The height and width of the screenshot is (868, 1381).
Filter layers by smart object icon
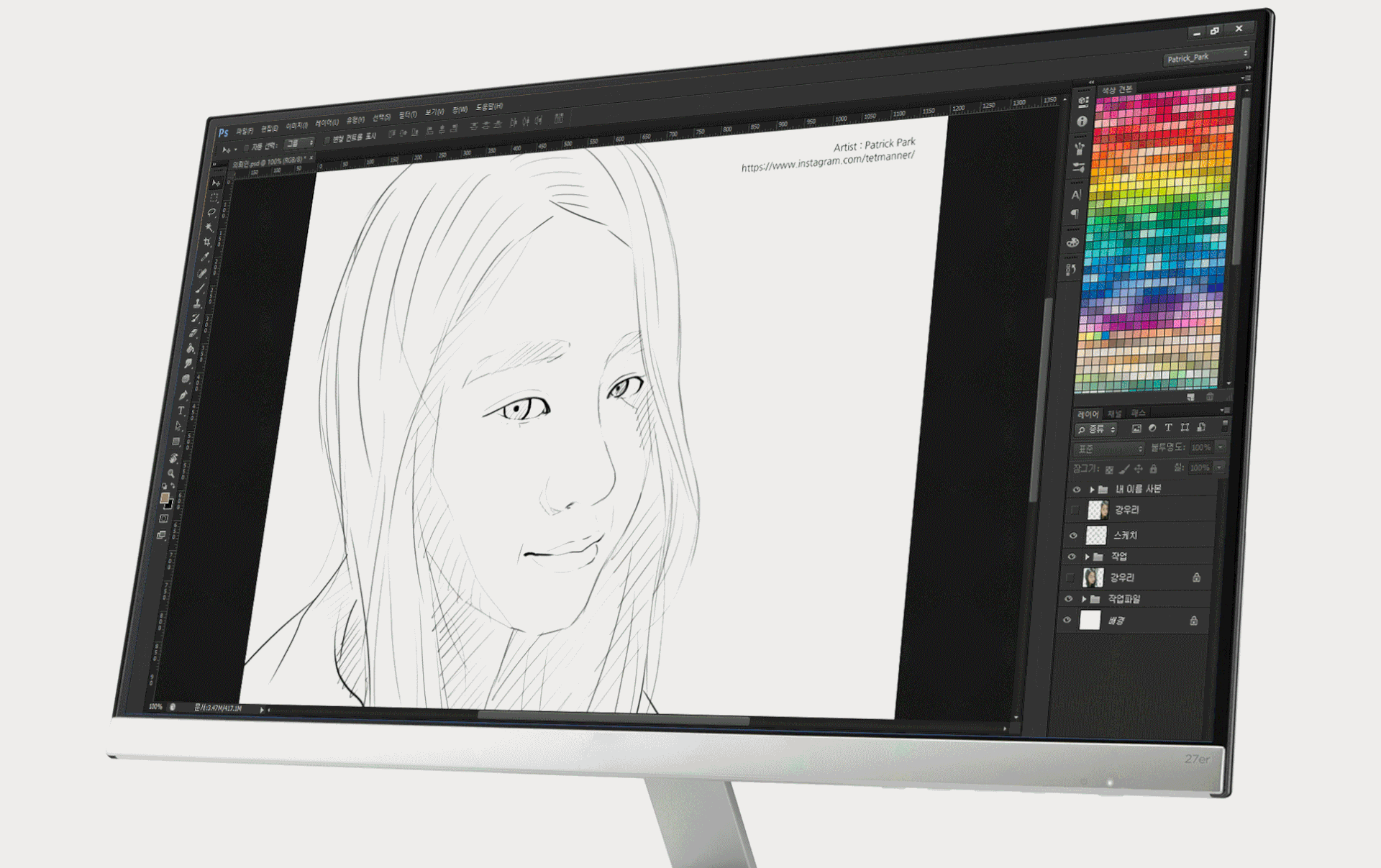point(1201,427)
